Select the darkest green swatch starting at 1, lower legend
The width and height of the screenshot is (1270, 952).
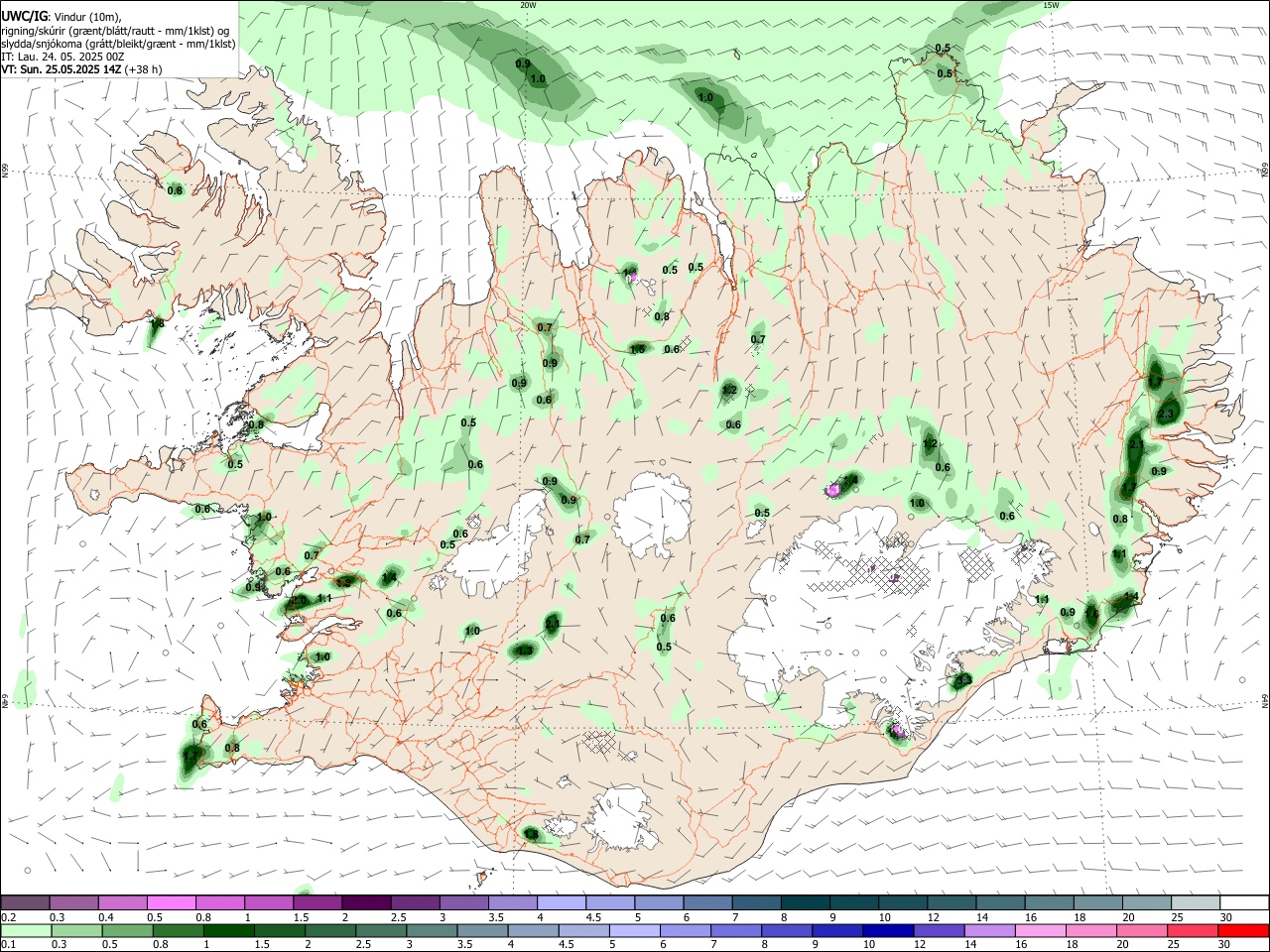tap(228, 931)
